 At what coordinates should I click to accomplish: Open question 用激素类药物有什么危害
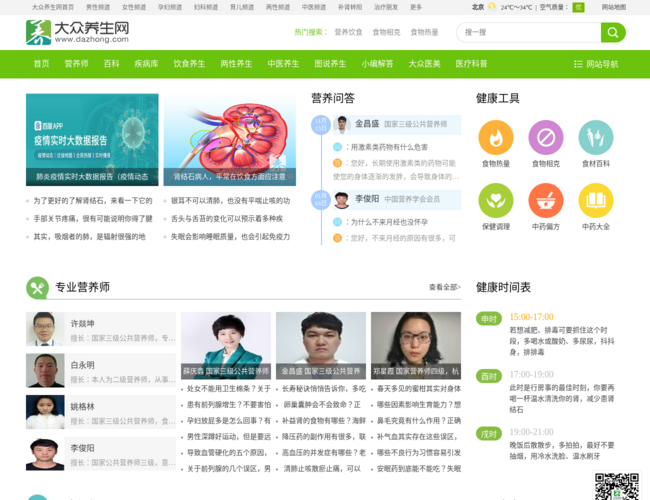[x=389, y=147]
